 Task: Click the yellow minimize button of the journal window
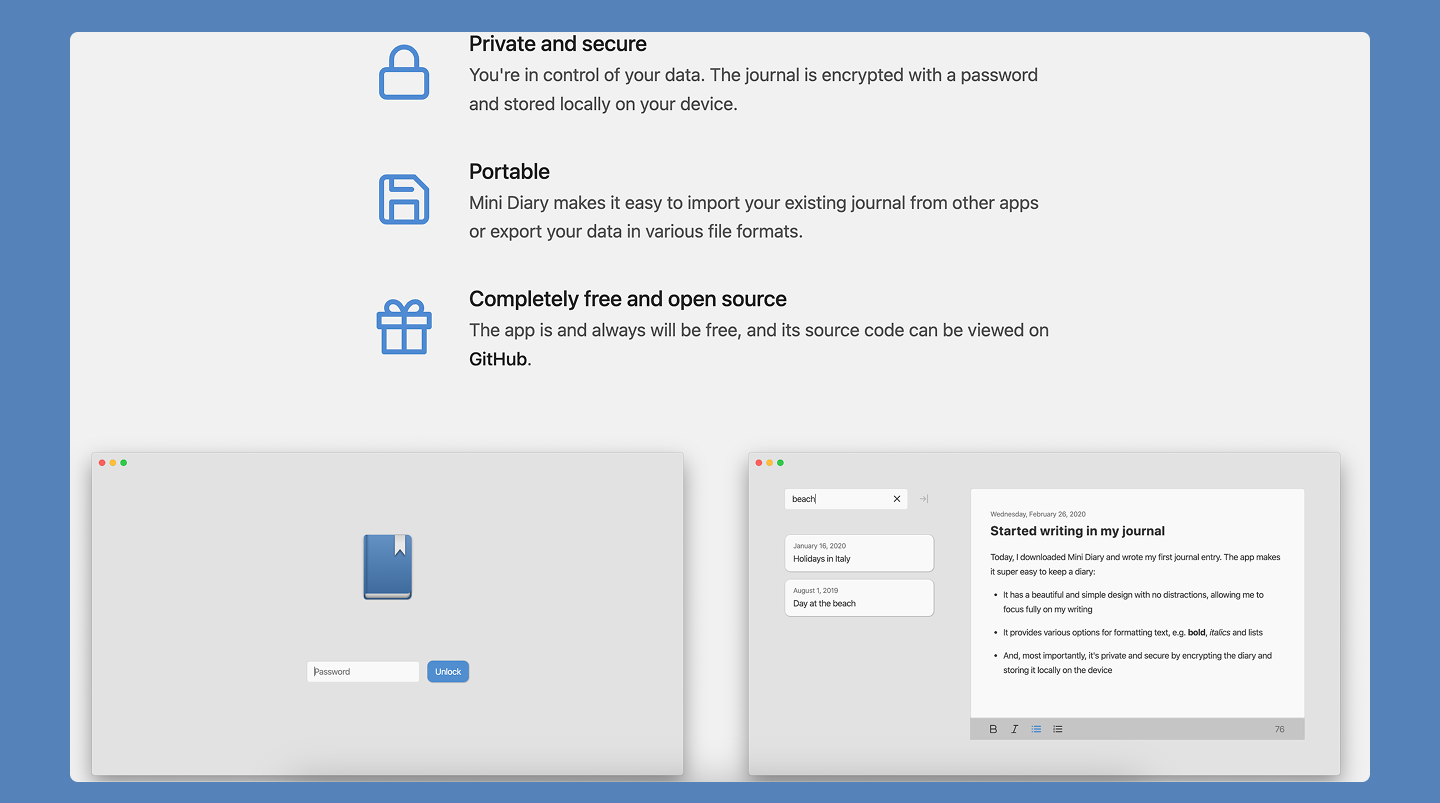coord(770,463)
